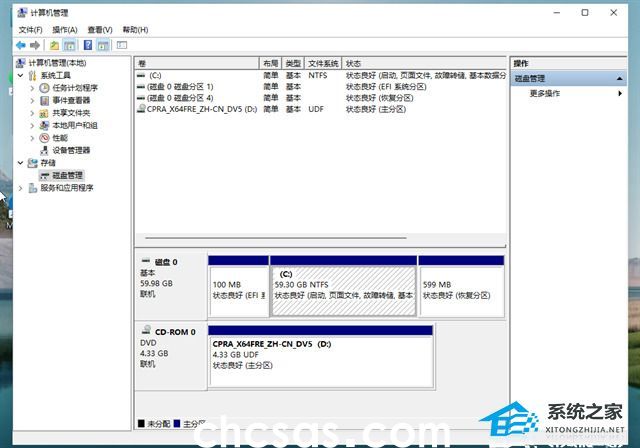Click the 计算机管理 title bar app icon
The width and height of the screenshot is (640, 448).
point(22,13)
